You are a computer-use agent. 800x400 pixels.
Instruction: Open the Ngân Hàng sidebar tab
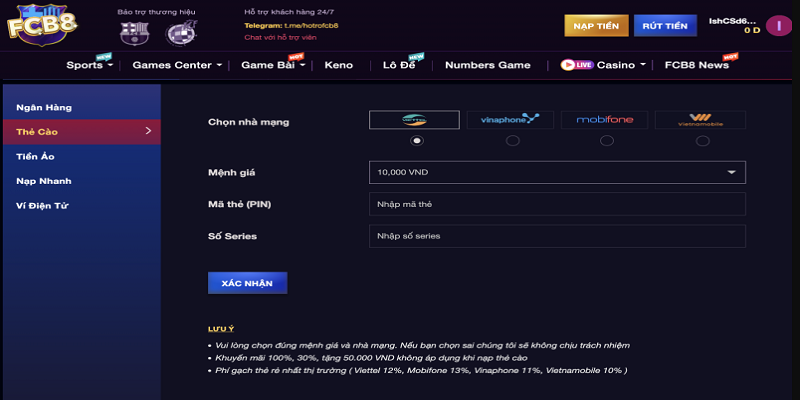tap(44, 107)
